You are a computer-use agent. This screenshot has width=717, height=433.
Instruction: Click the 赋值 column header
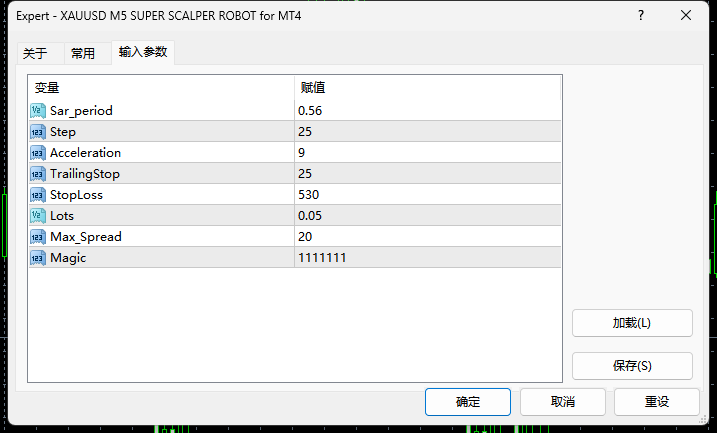tap(428, 88)
